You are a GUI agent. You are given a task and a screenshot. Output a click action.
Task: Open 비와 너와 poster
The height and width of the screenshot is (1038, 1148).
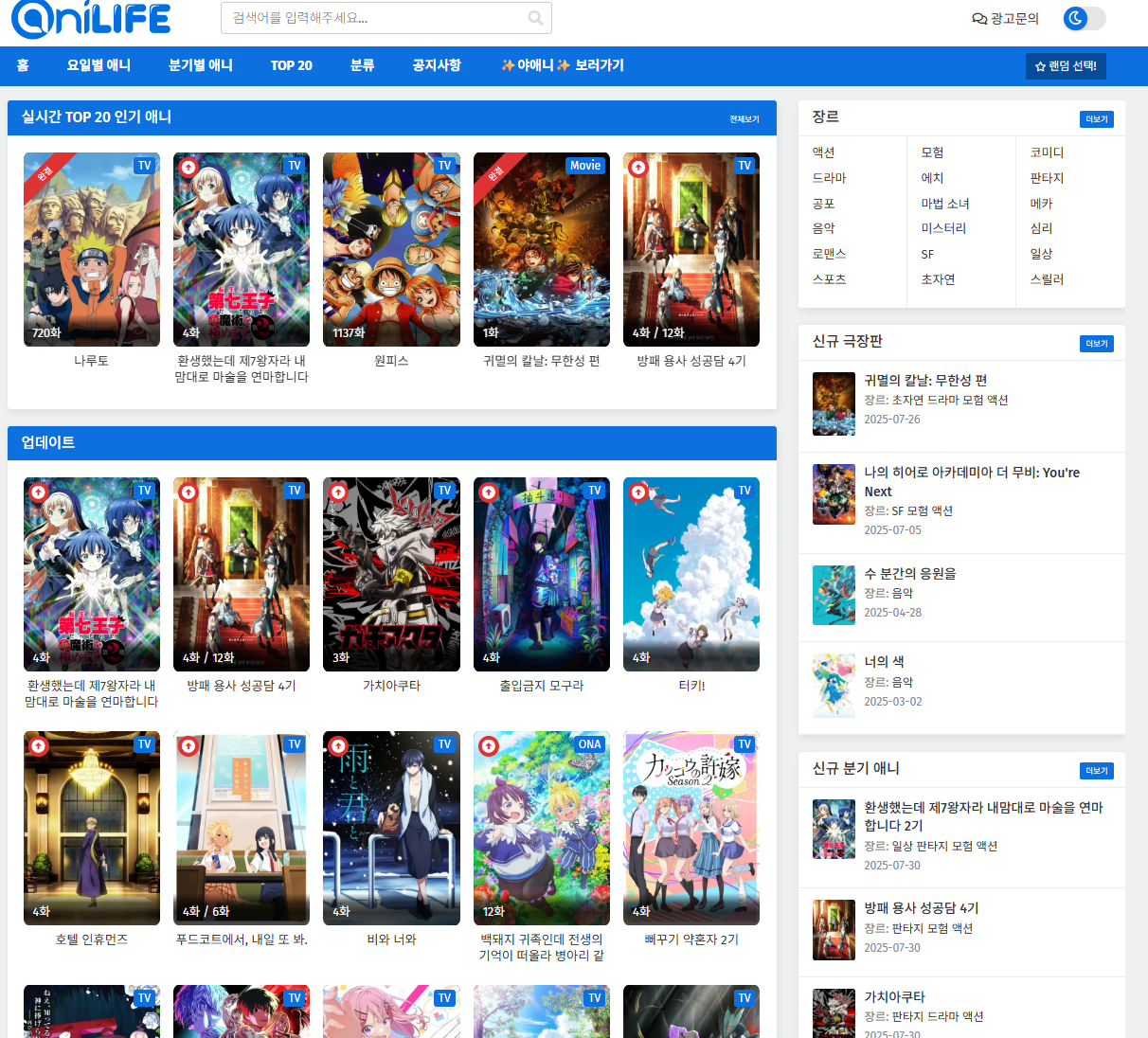[x=391, y=829]
